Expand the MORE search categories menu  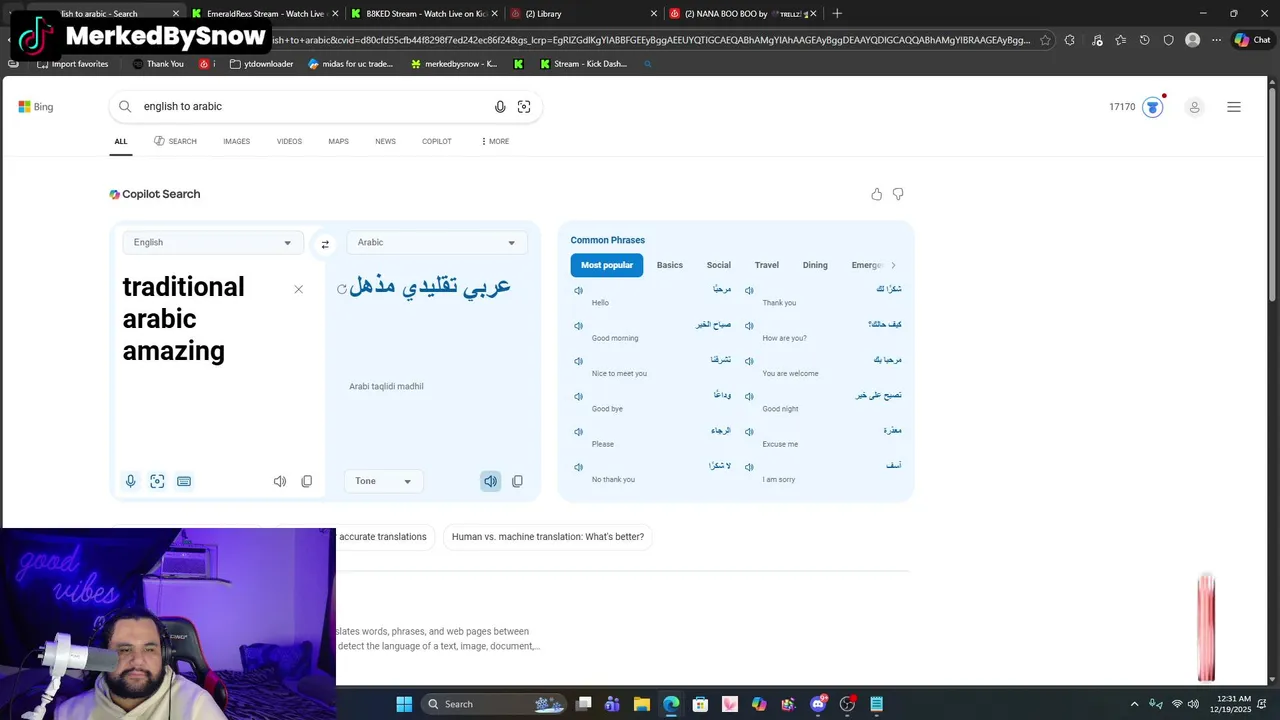click(x=495, y=141)
